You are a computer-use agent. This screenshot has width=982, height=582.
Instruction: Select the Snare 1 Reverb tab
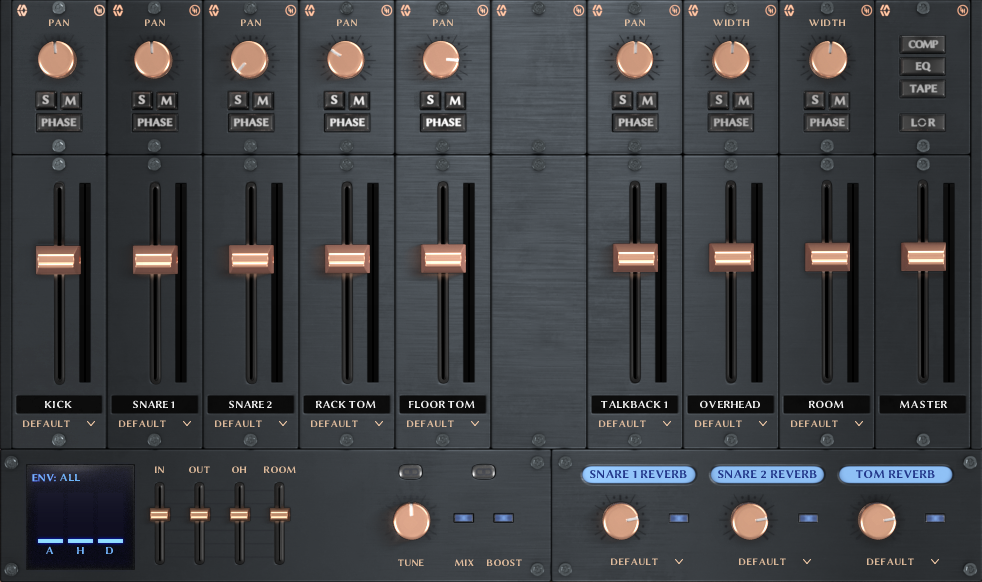638,474
